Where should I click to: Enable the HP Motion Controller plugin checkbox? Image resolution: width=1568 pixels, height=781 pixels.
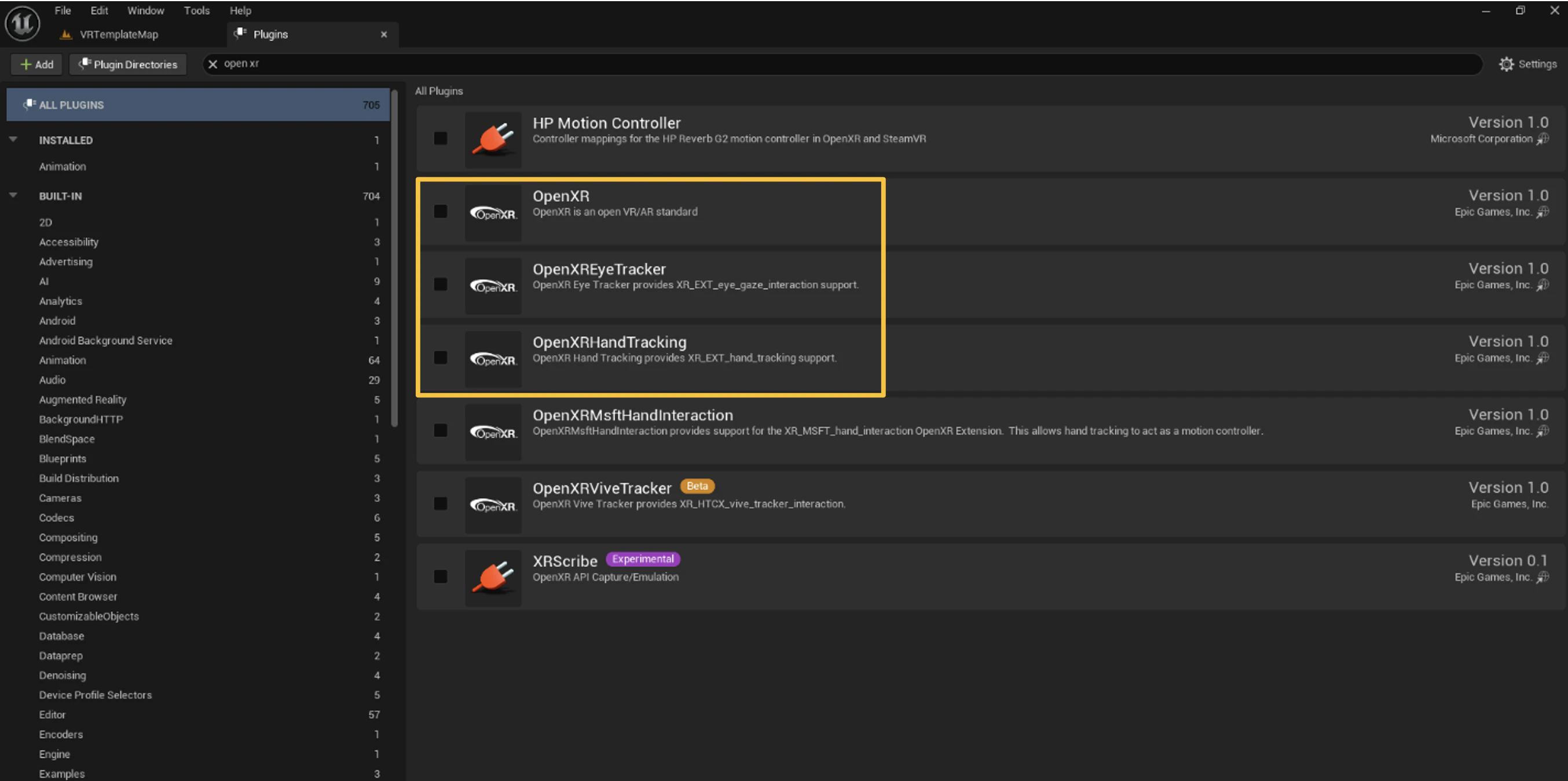pos(440,138)
